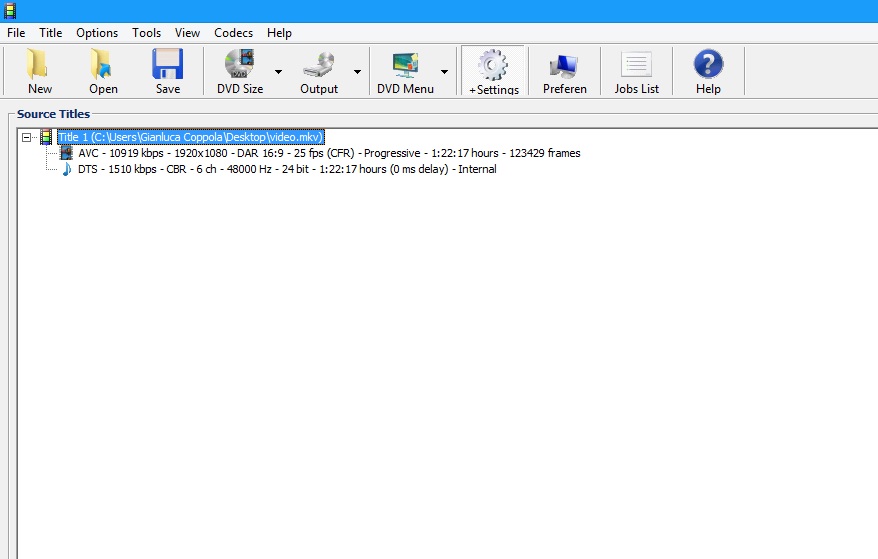Expand the Output dropdown arrow
878x559 pixels.
point(357,72)
